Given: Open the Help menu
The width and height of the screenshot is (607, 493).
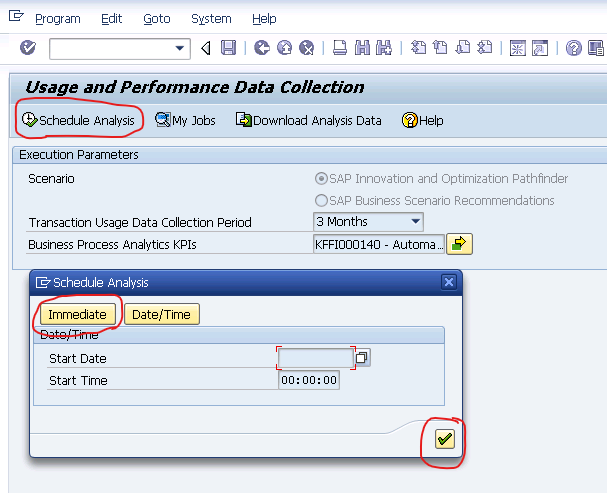Looking at the screenshot, I should click(264, 19).
